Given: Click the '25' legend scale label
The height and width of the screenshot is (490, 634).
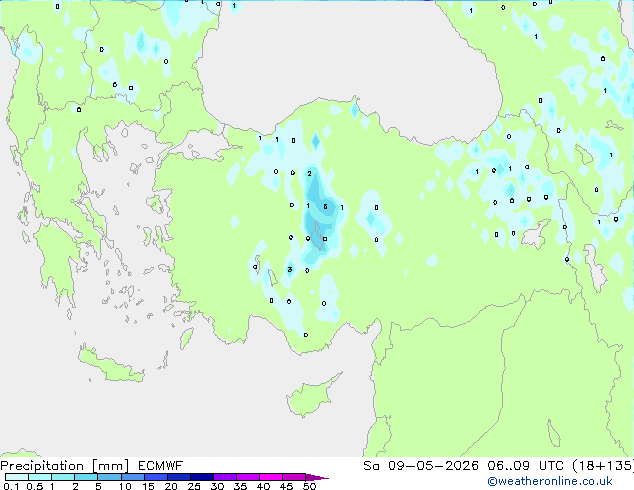Looking at the screenshot, I should 194,486.
